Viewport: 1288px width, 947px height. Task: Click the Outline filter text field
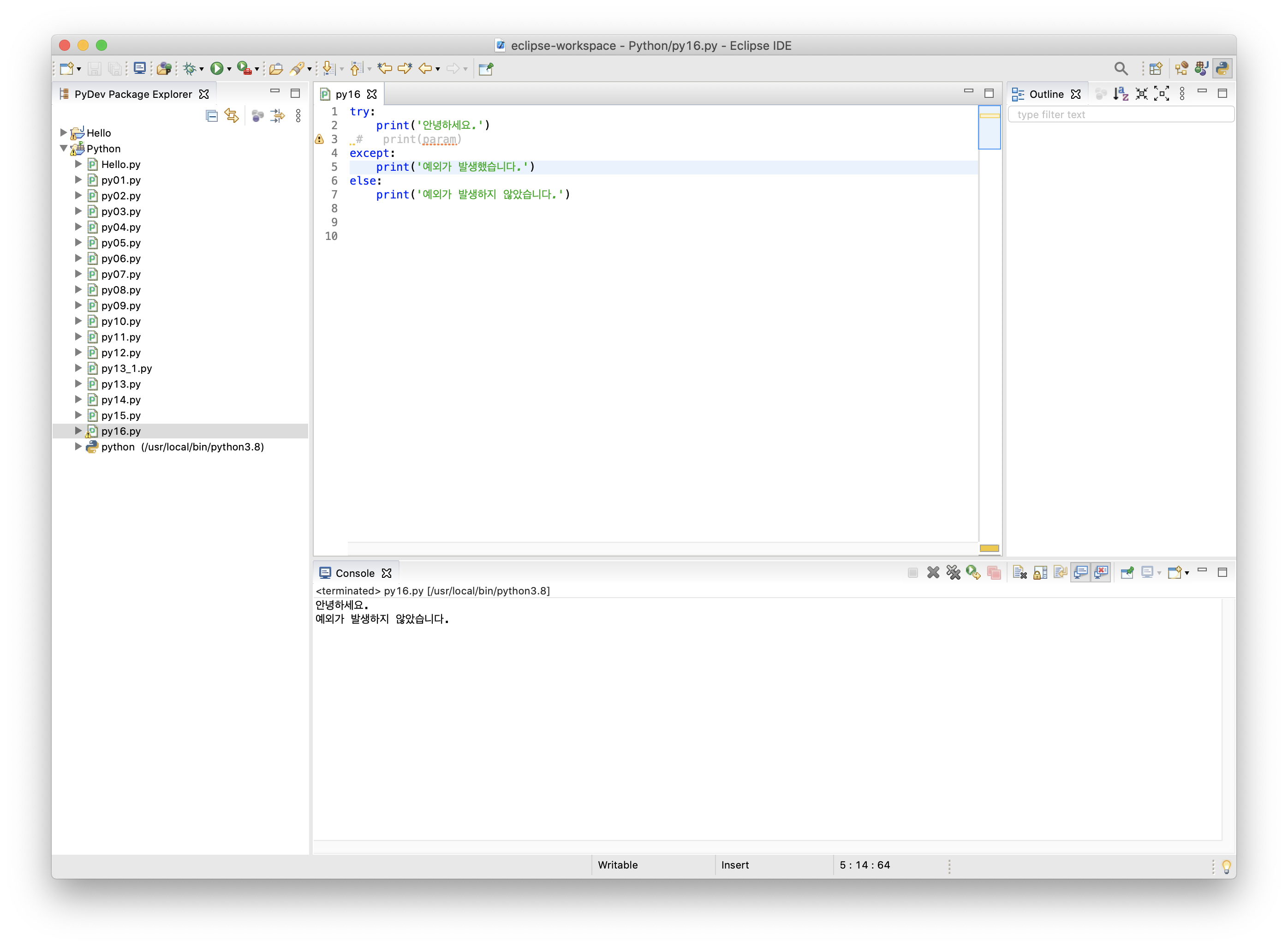1121,114
